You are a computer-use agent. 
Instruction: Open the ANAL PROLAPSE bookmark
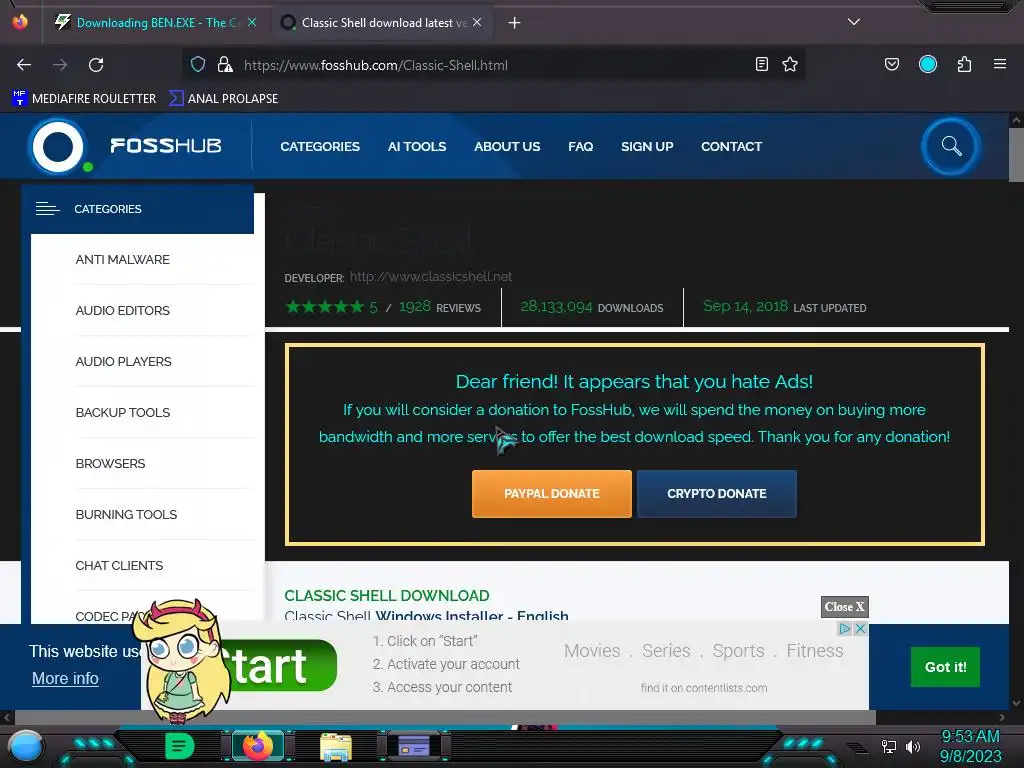coord(223,99)
